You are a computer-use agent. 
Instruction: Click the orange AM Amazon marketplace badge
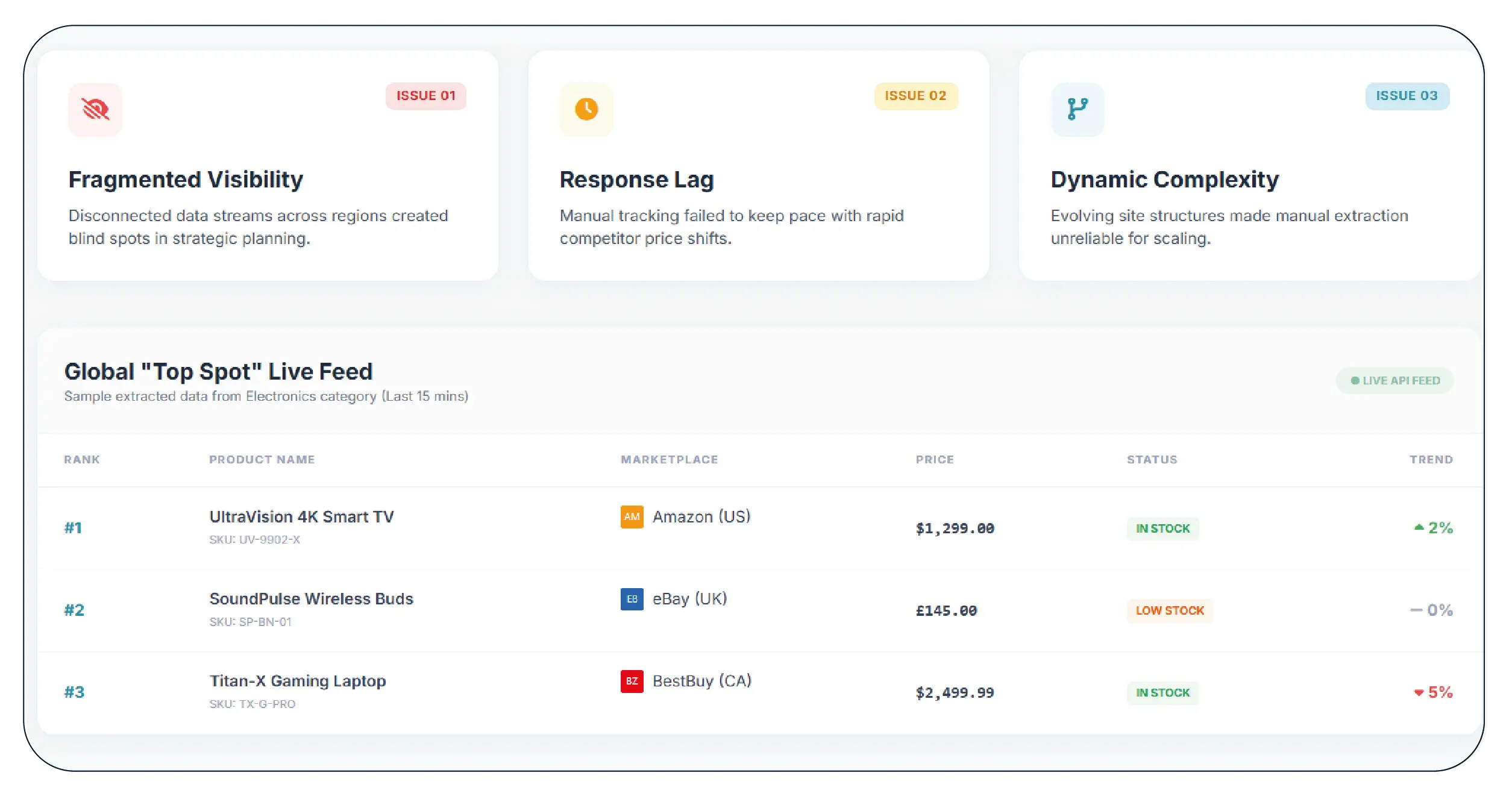point(632,516)
